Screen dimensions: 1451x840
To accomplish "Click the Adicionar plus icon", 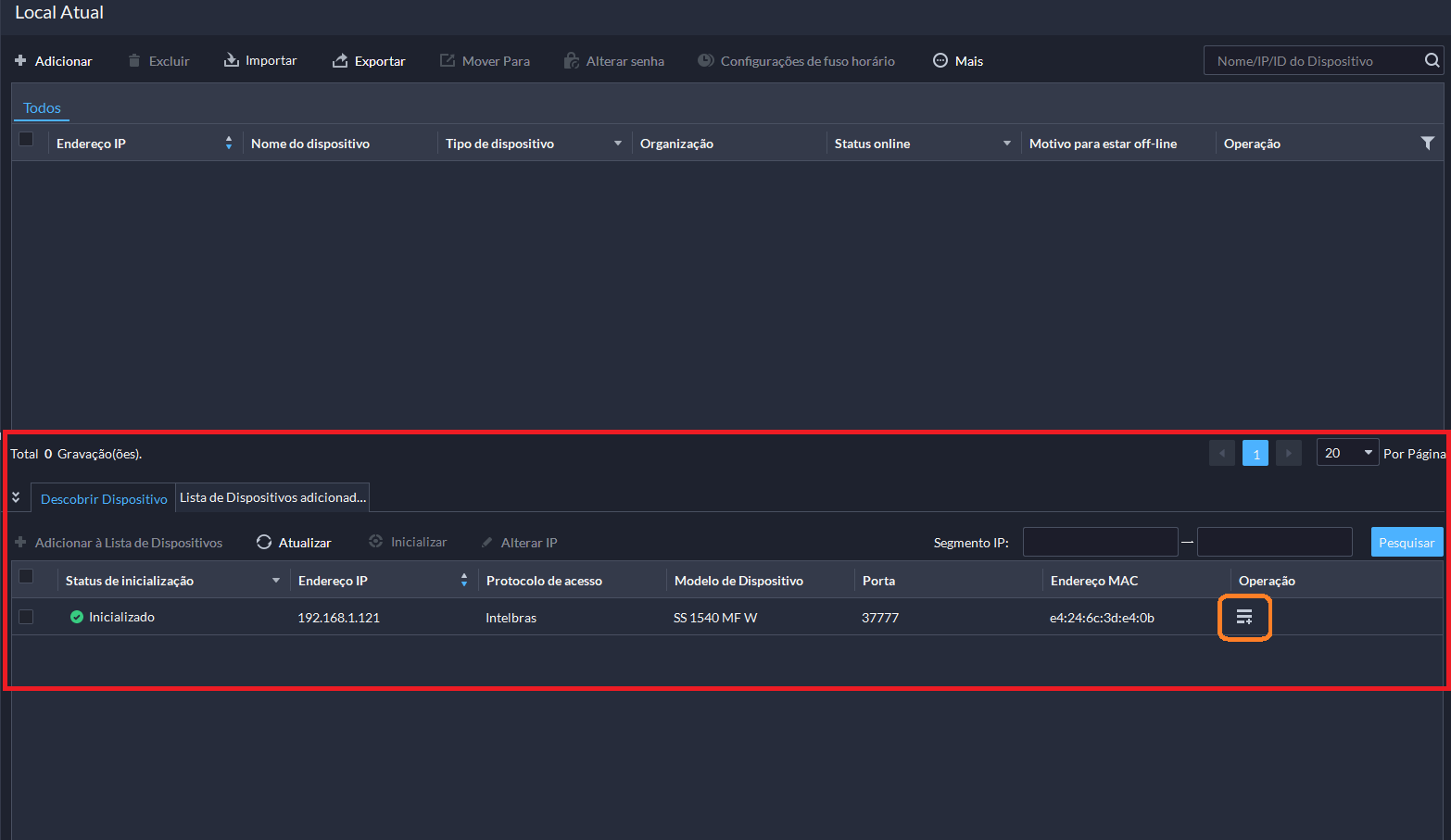I will coord(20,61).
